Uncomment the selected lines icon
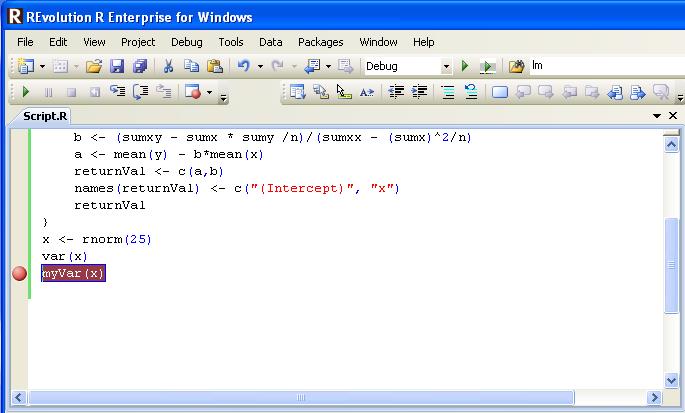 (471, 92)
